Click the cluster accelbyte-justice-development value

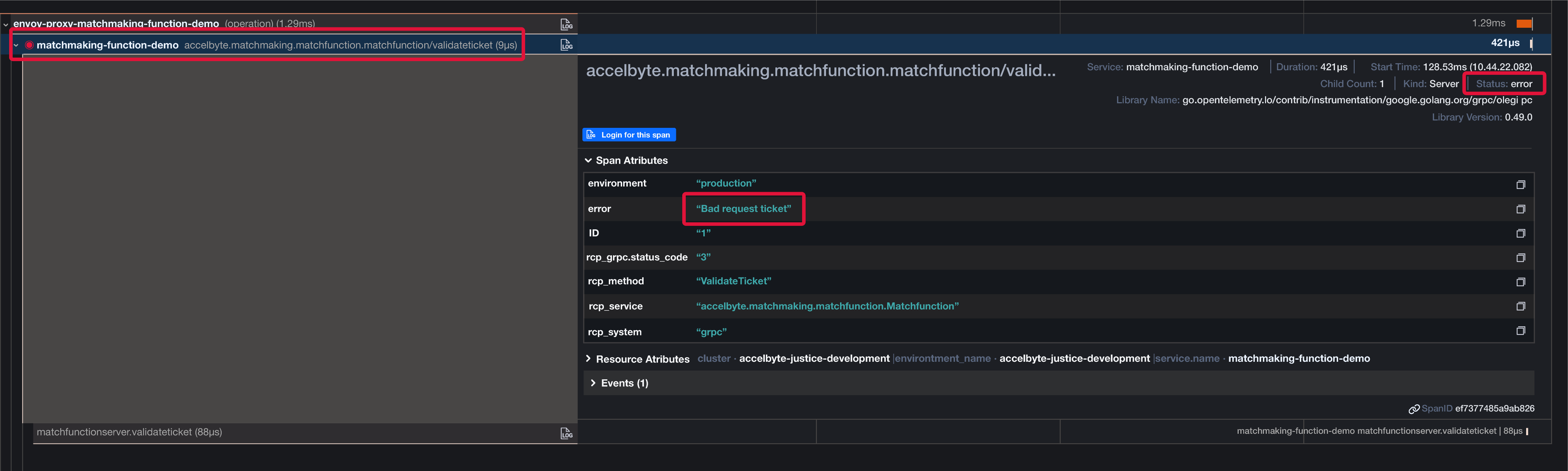point(814,358)
